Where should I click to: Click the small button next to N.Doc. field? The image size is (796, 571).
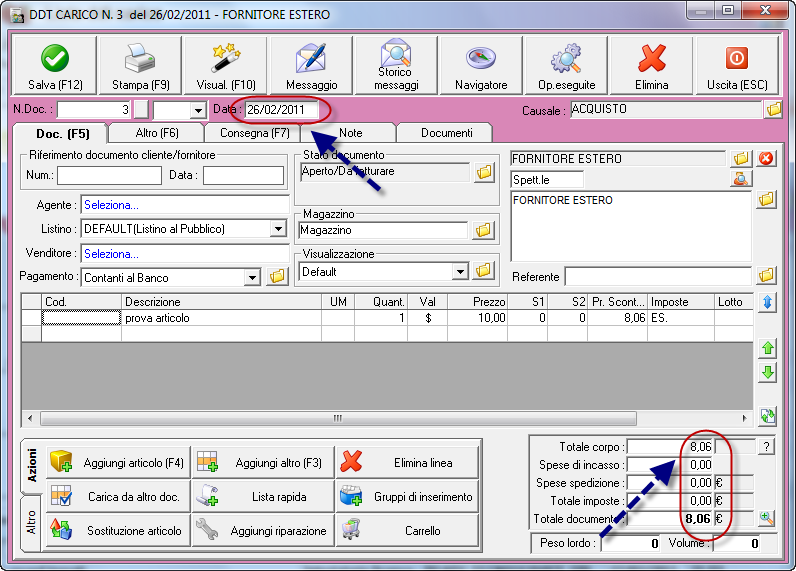pyautogui.click(x=141, y=110)
